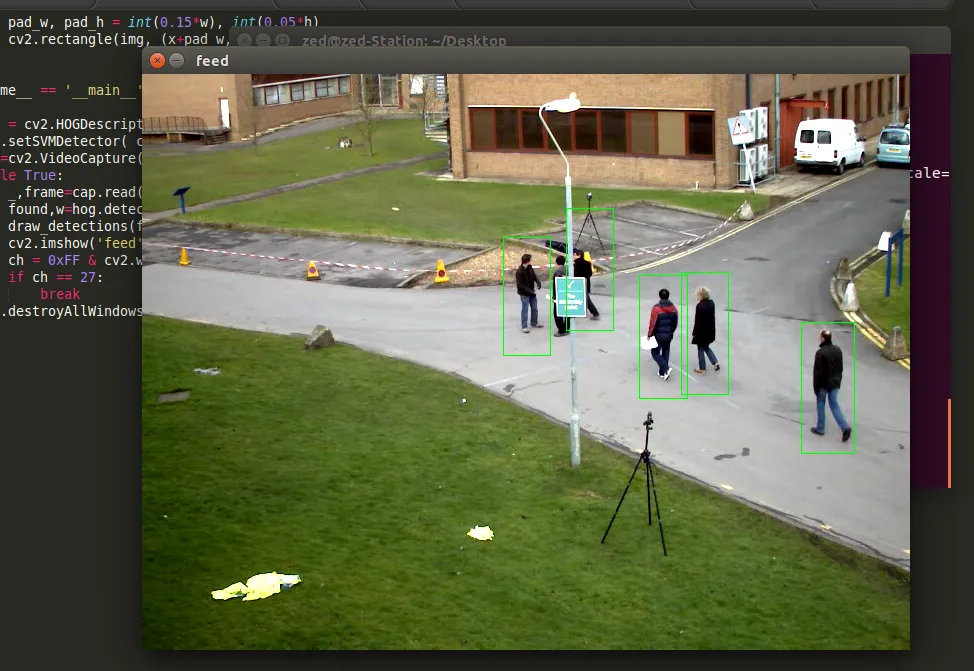Click the '_,frame=cap.read(' code line
Screen dimensions: 974x671
(x=76, y=192)
